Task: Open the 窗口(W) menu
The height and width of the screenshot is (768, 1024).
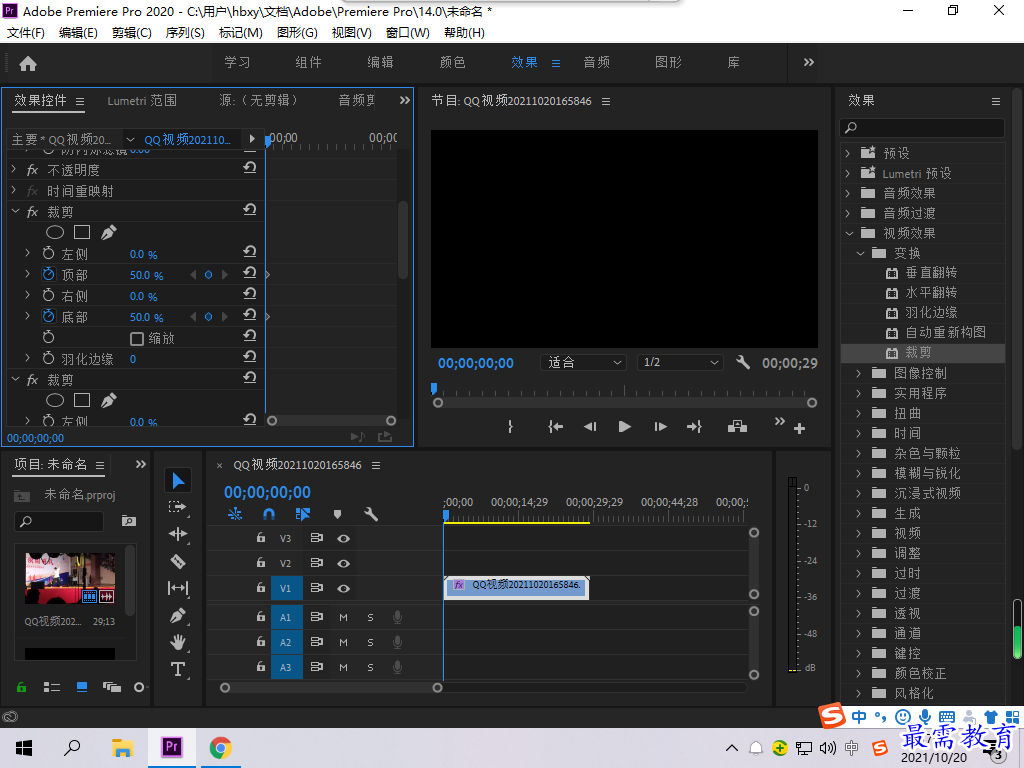Action: coord(408,33)
